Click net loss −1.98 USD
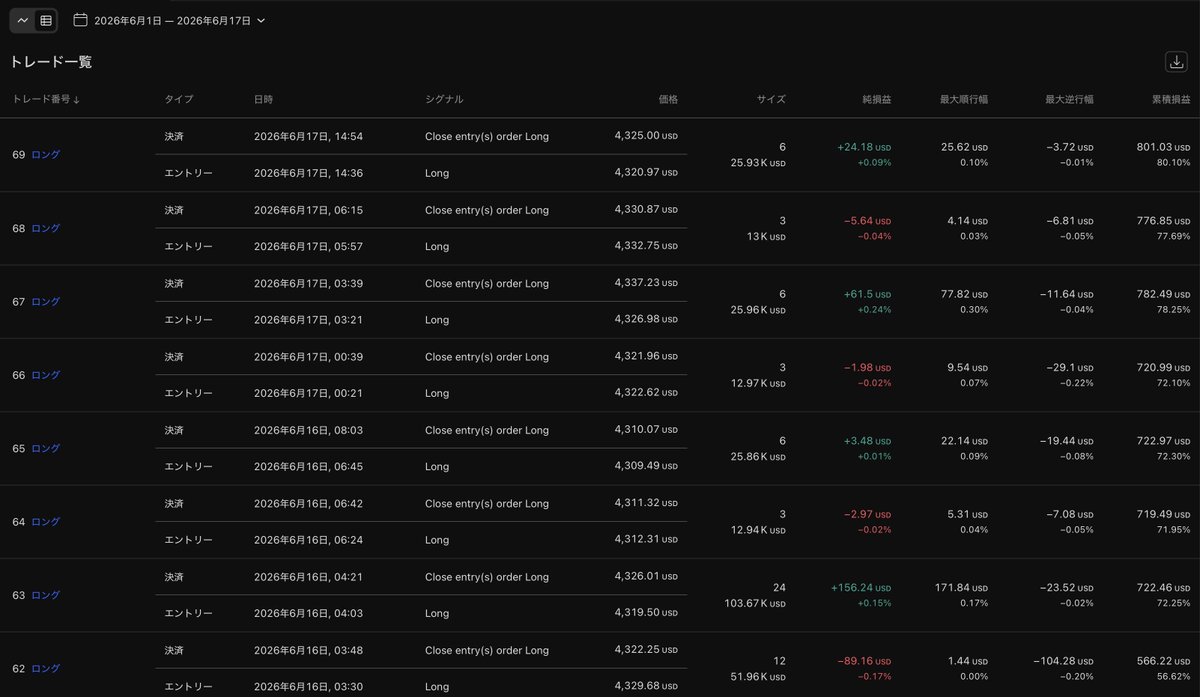Image resolution: width=1200 pixels, height=697 pixels. point(867,367)
